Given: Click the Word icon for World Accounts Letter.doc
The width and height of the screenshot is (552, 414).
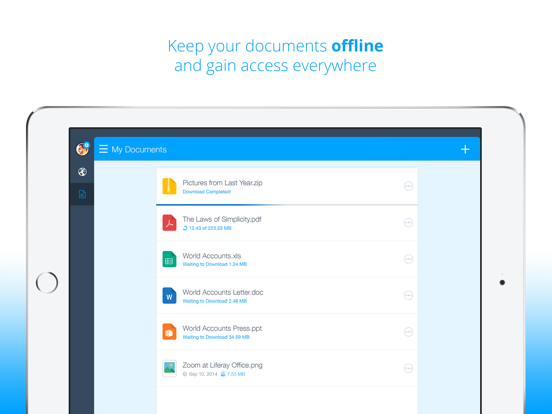Looking at the screenshot, I should tap(169, 295).
